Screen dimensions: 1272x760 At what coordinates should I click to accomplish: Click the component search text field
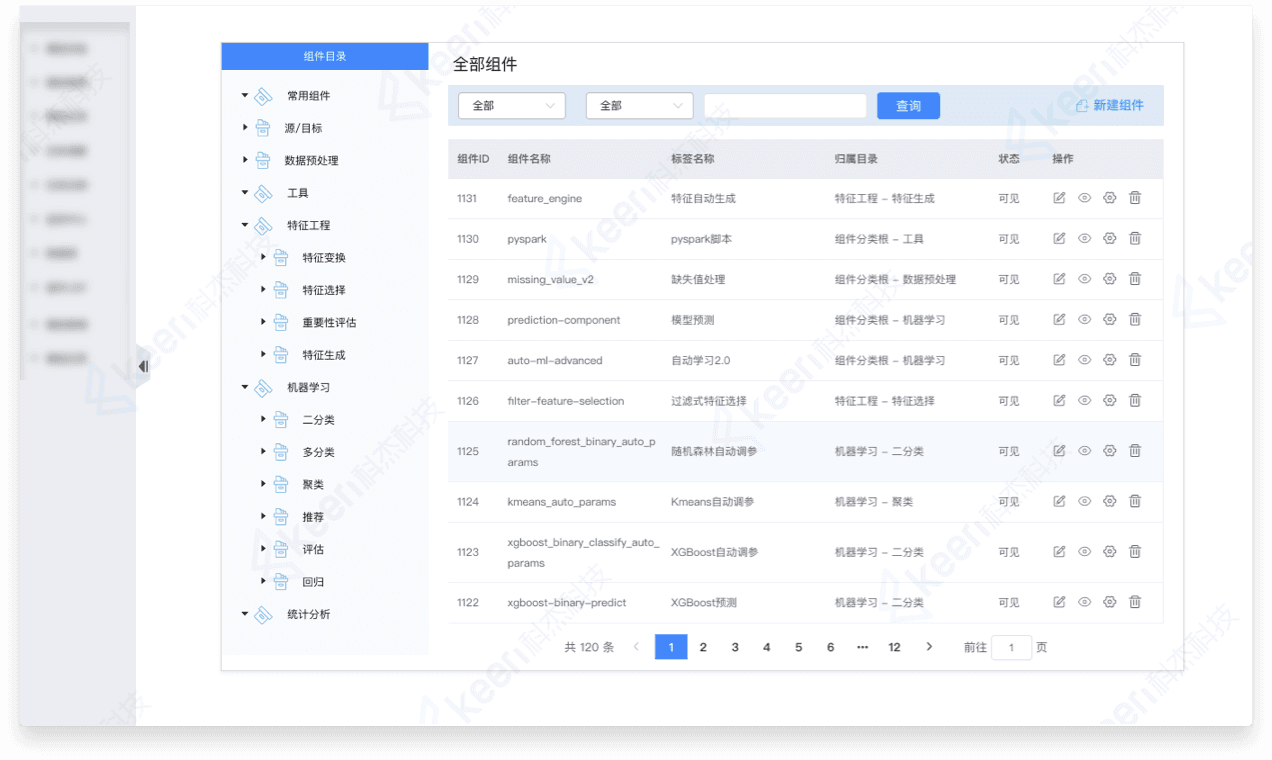point(785,106)
